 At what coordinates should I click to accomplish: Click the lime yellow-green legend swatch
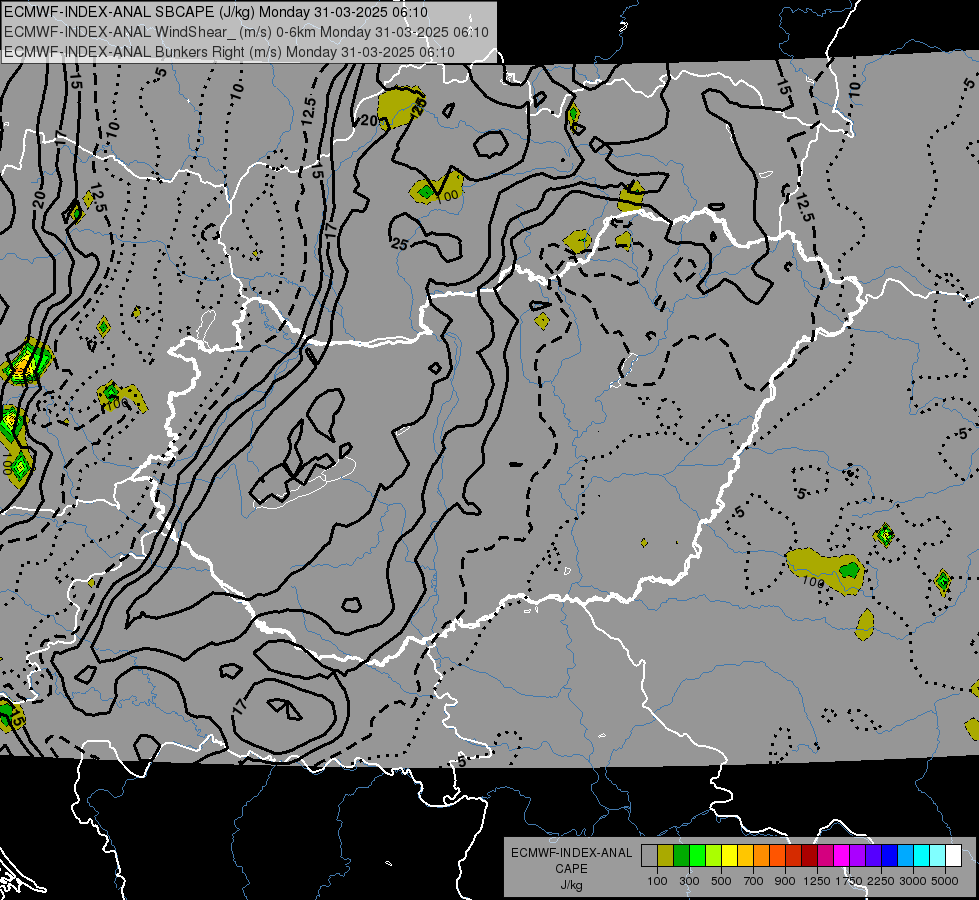(x=714, y=855)
